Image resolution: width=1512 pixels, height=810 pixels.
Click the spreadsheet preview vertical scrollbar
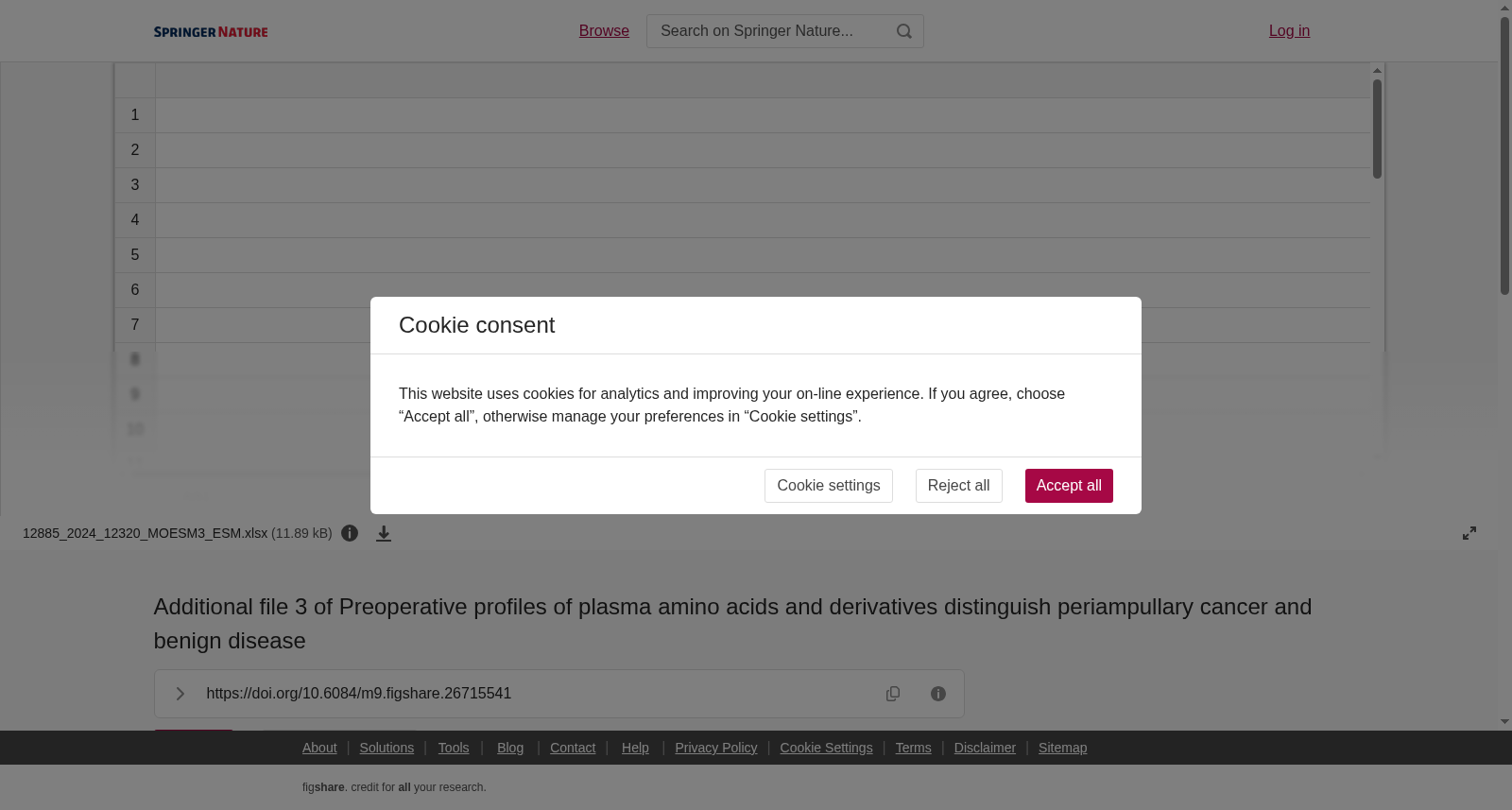coord(1377,129)
